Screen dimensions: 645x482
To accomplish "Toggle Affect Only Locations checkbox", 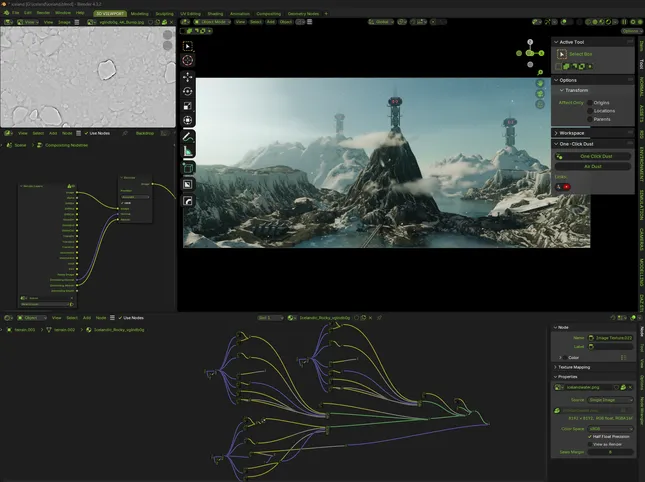I will [x=590, y=111].
